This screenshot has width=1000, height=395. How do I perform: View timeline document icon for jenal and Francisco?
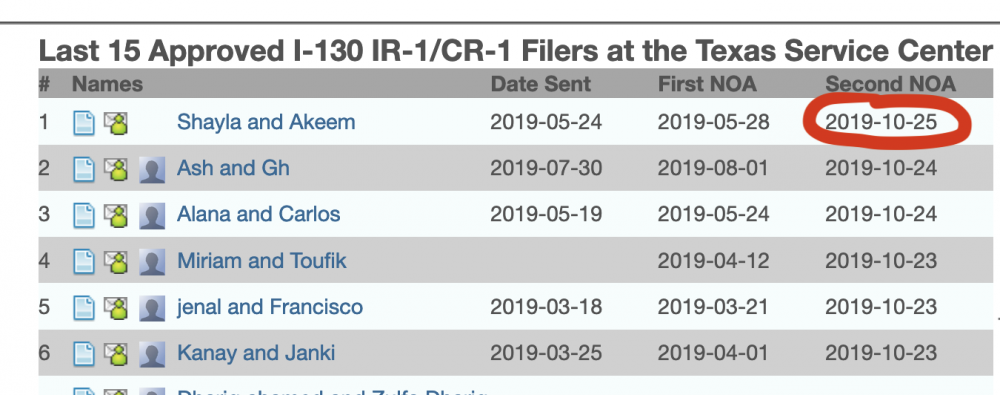coord(84,308)
